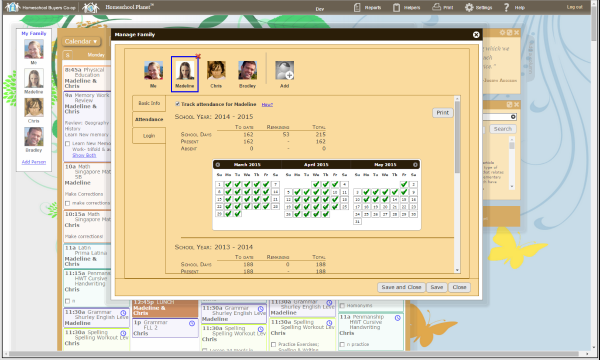Expand the Calendar view dropdown
The image size is (600, 360).
[81, 41]
